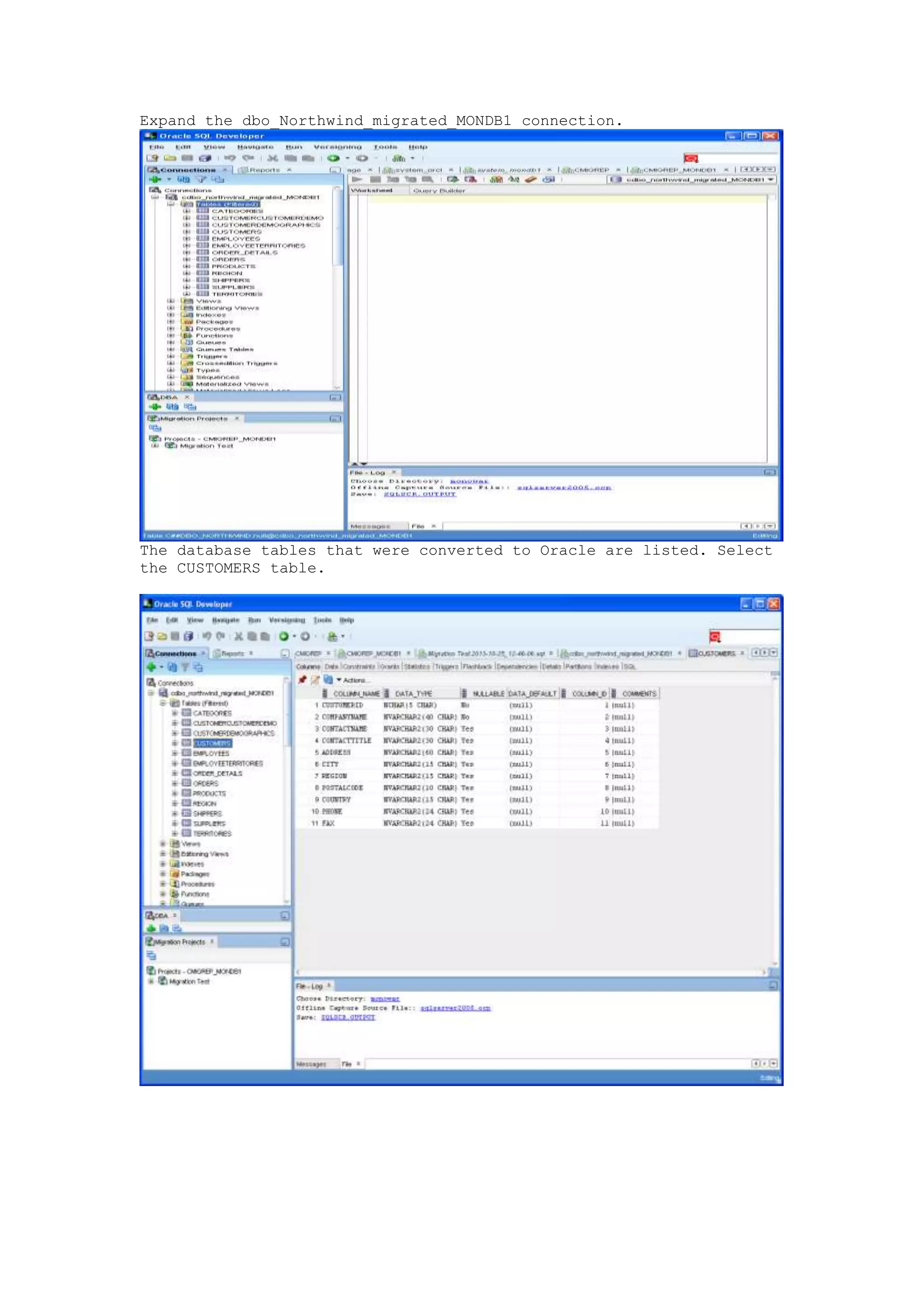Click POSTALCODE cell in lower columns table
924x1307 pixels.
tap(342, 788)
